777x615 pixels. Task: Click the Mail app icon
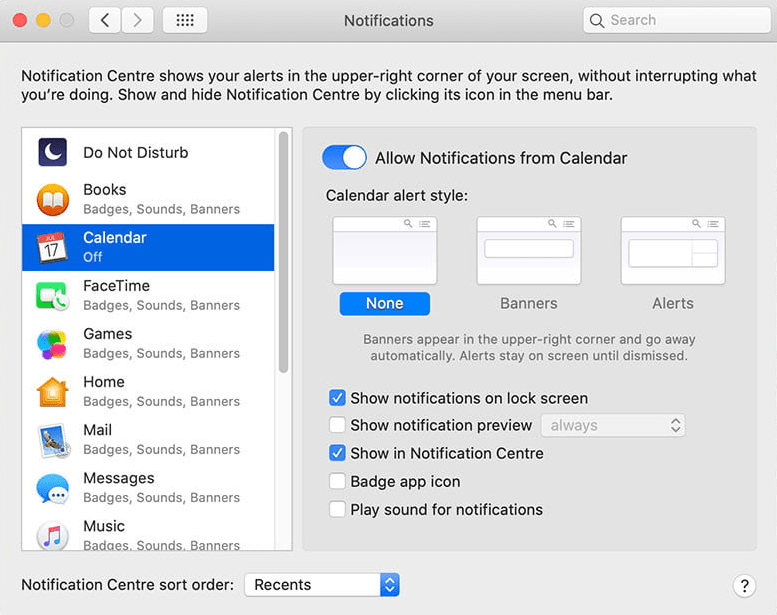[53, 440]
